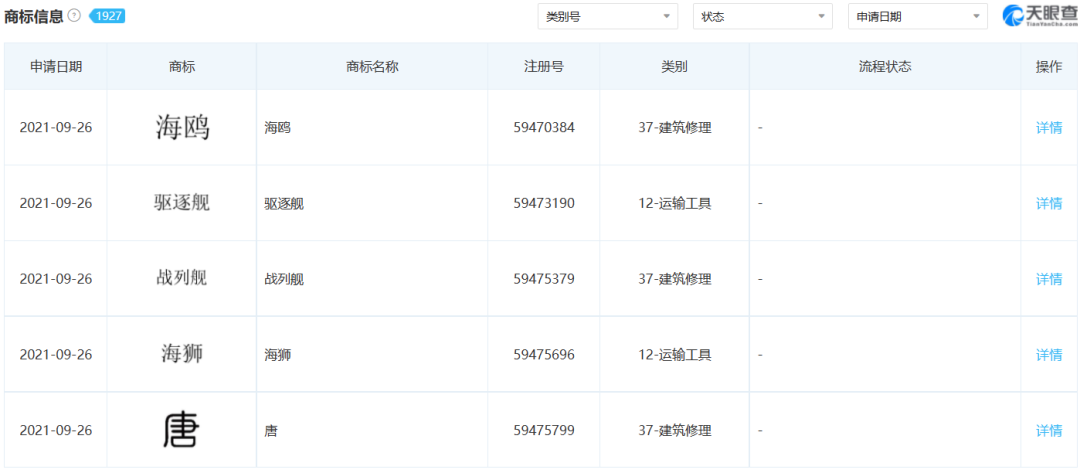Click the 类别 column header
Screen dimensions: 1080x473
pos(674,67)
